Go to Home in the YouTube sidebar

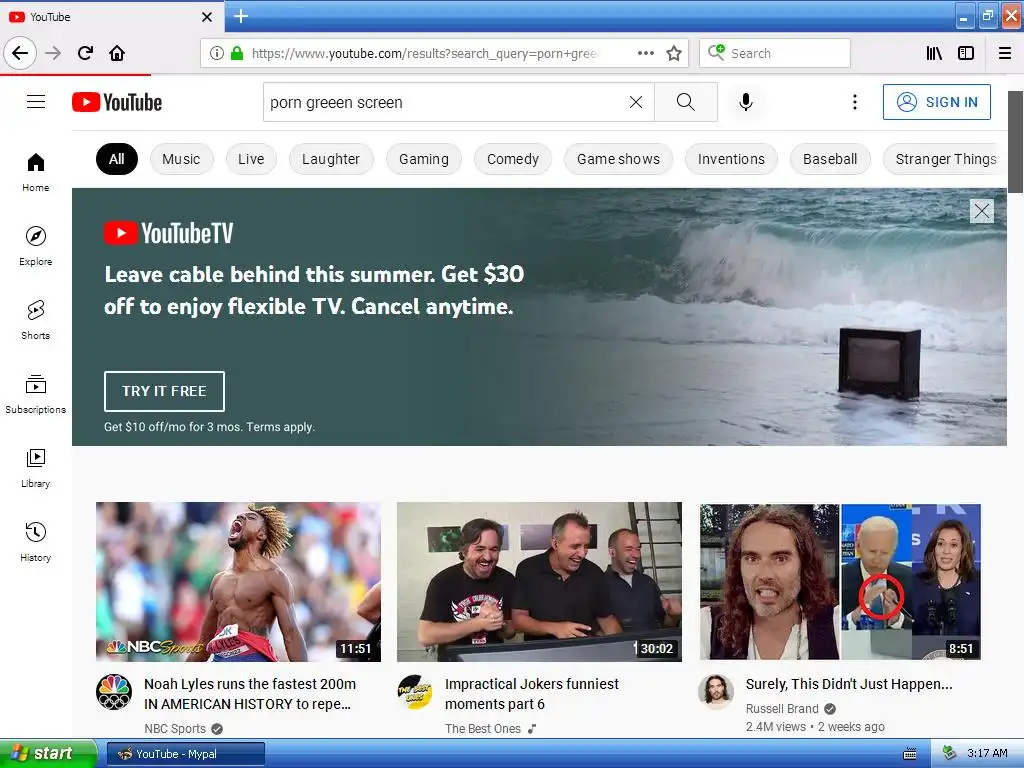(x=35, y=172)
